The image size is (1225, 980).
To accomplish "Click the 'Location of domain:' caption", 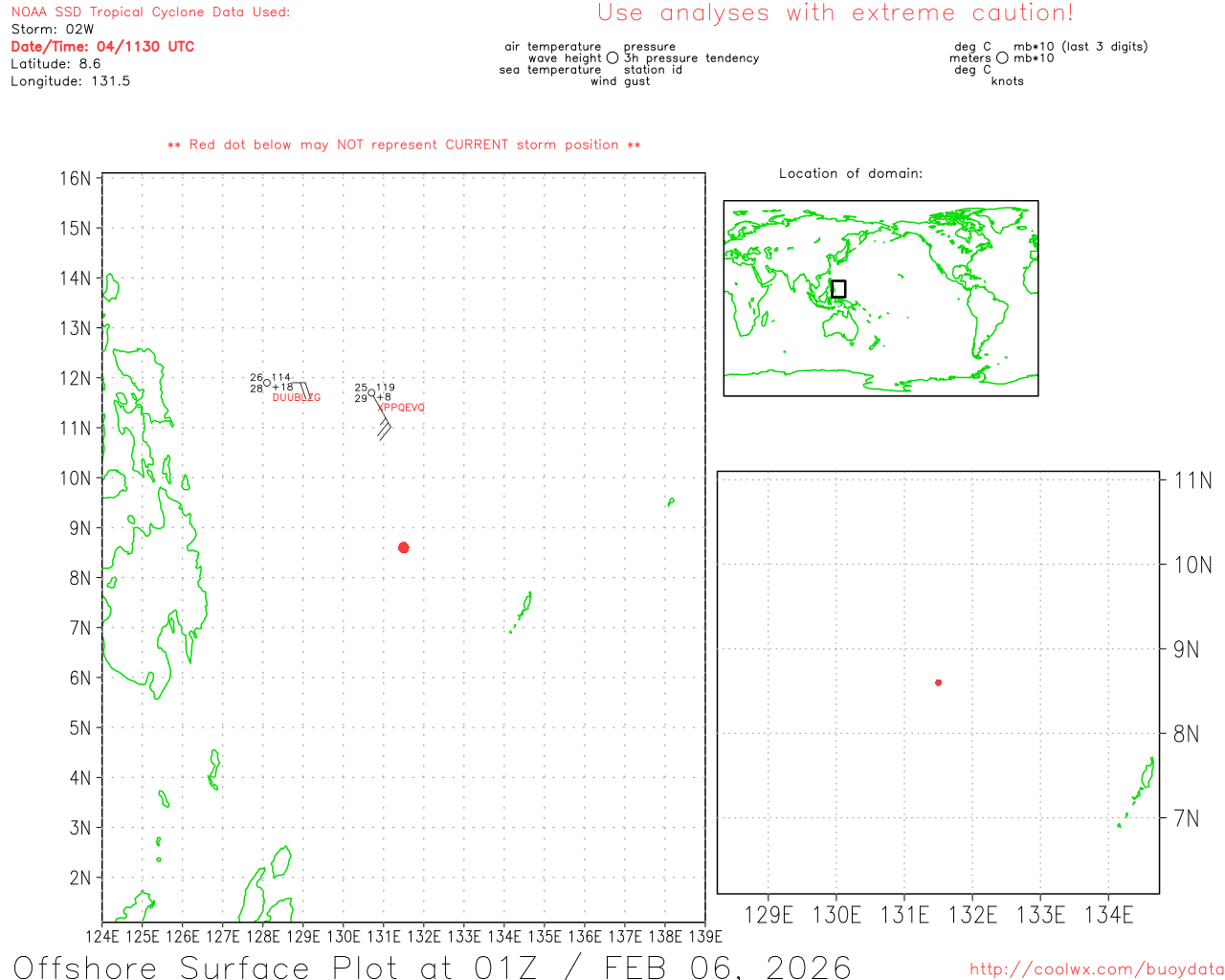I will point(851,173).
